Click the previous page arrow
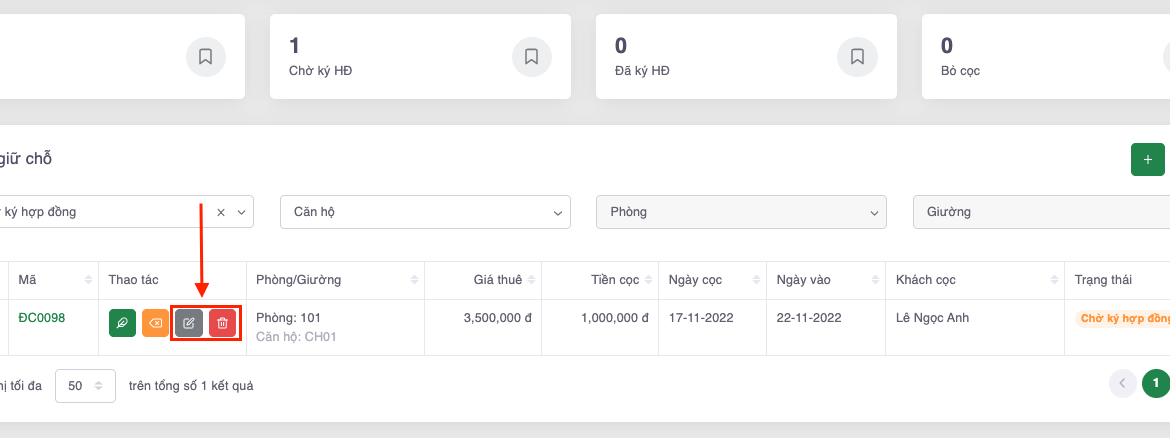The image size is (1170, 438). 1122,383
